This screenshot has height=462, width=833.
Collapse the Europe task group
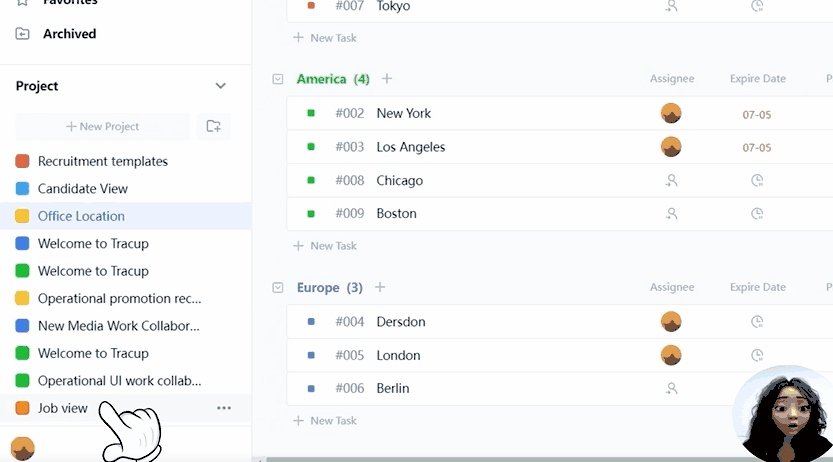(x=278, y=288)
